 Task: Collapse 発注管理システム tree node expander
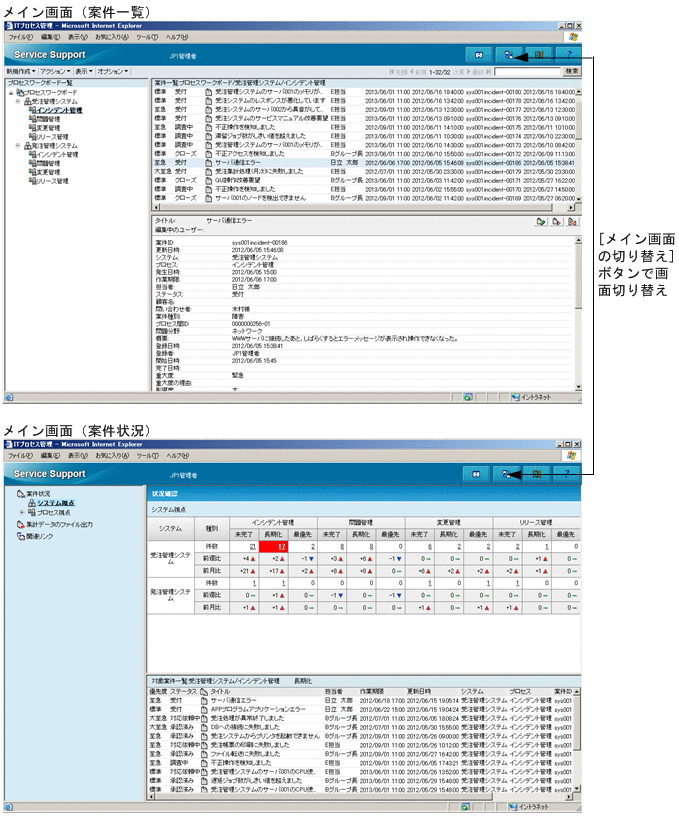pyautogui.click(x=18, y=146)
